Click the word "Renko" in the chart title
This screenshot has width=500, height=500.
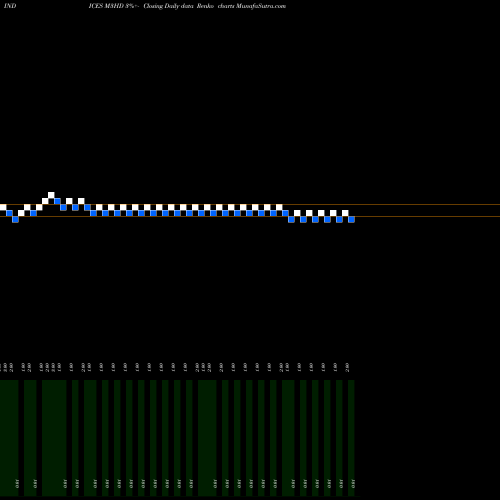coord(205,6)
